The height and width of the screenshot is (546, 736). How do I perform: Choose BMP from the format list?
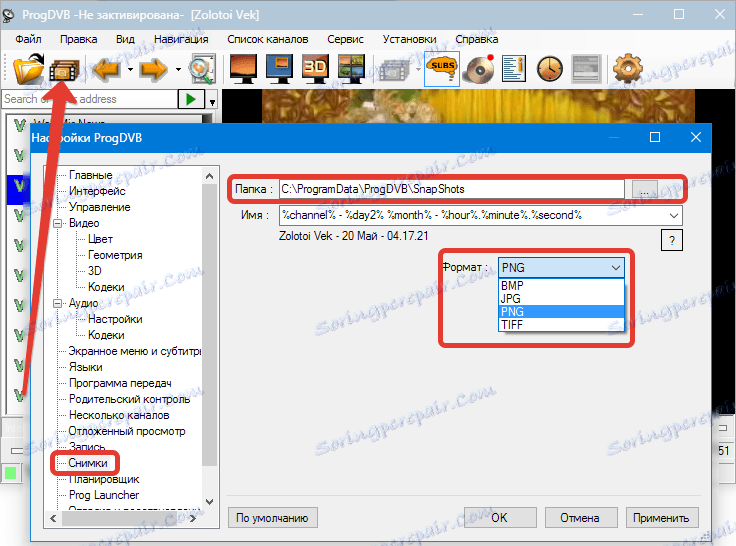561,286
